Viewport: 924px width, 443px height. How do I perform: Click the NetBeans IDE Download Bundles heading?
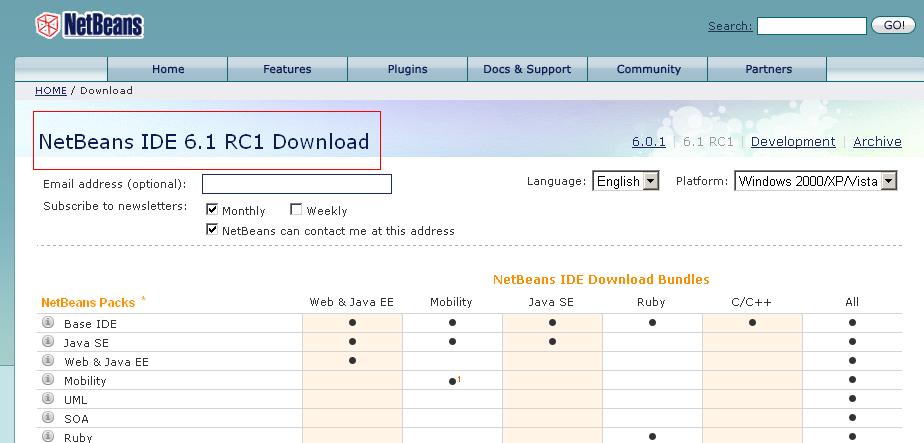tap(601, 279)
